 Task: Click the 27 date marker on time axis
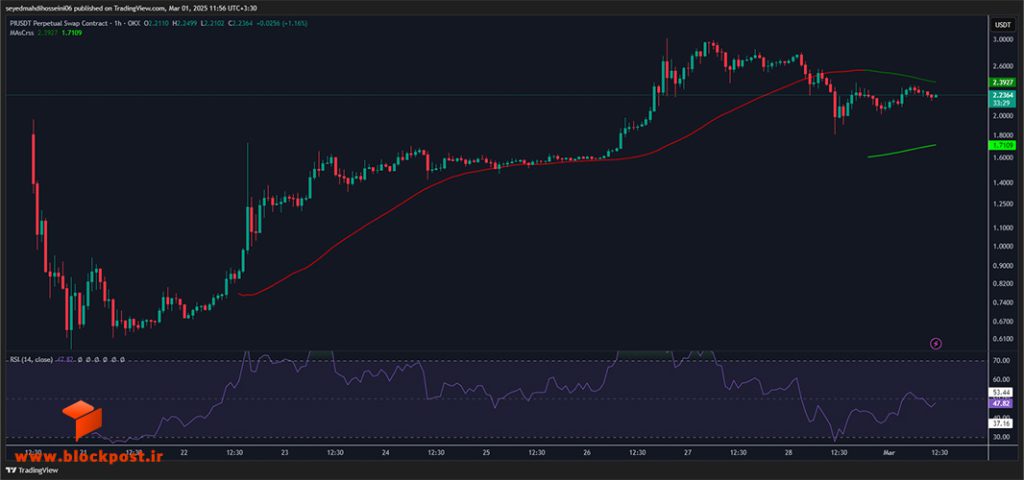[x=687, y=452]
